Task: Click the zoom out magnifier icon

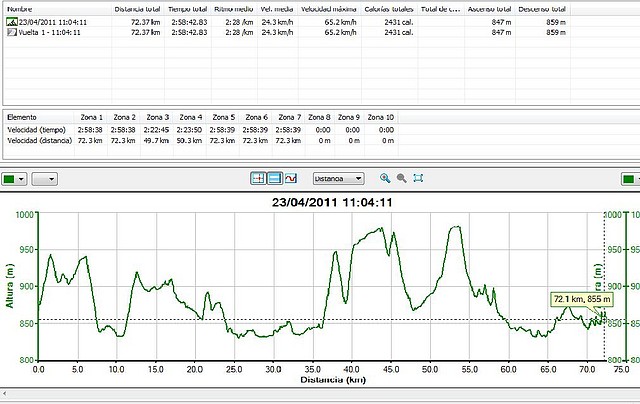Action: click(402, 178)
